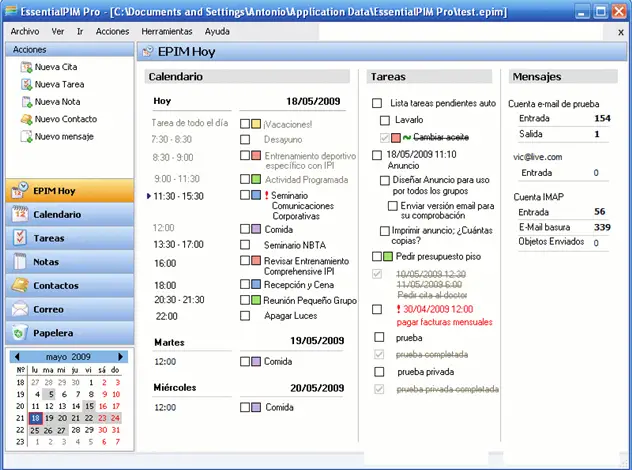Check the prueba privada task

[x=379, y=372]
